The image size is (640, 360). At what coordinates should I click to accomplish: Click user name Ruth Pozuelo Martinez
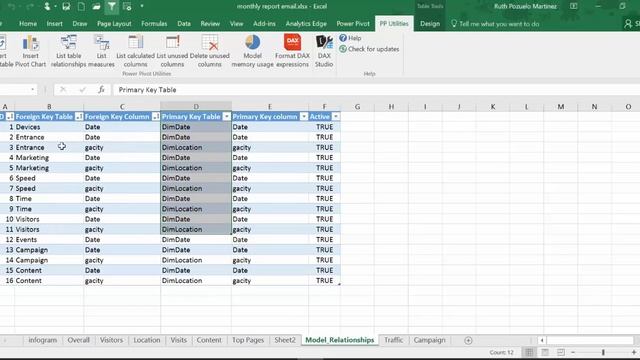click(x=525, y=6)
